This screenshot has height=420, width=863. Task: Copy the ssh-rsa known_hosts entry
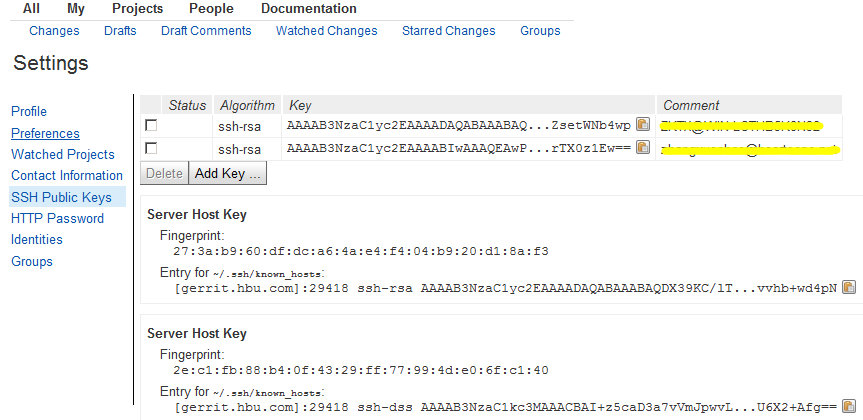[x=849, y=287]
